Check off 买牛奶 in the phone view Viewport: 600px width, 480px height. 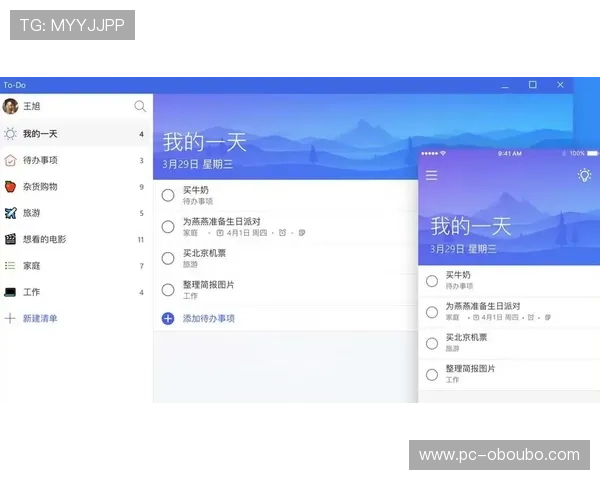click(432, 281)
